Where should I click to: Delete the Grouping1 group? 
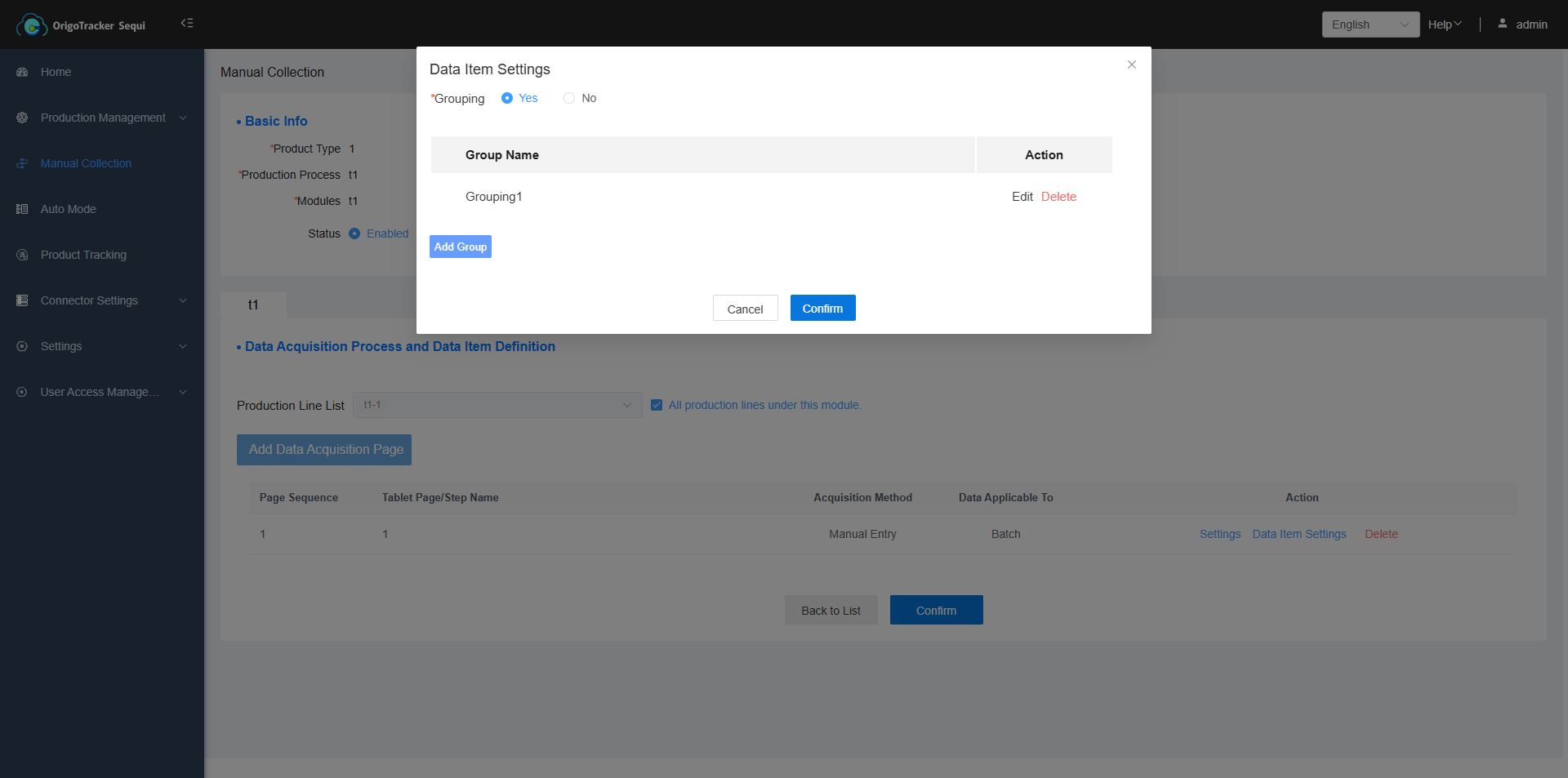click(x=1058, y=197)
